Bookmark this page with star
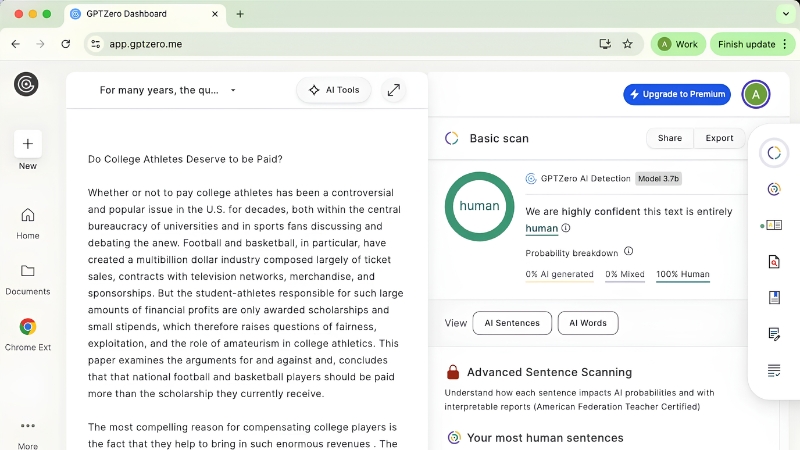Viewport: 800px width, 450px height. click(x=628, y=44)
